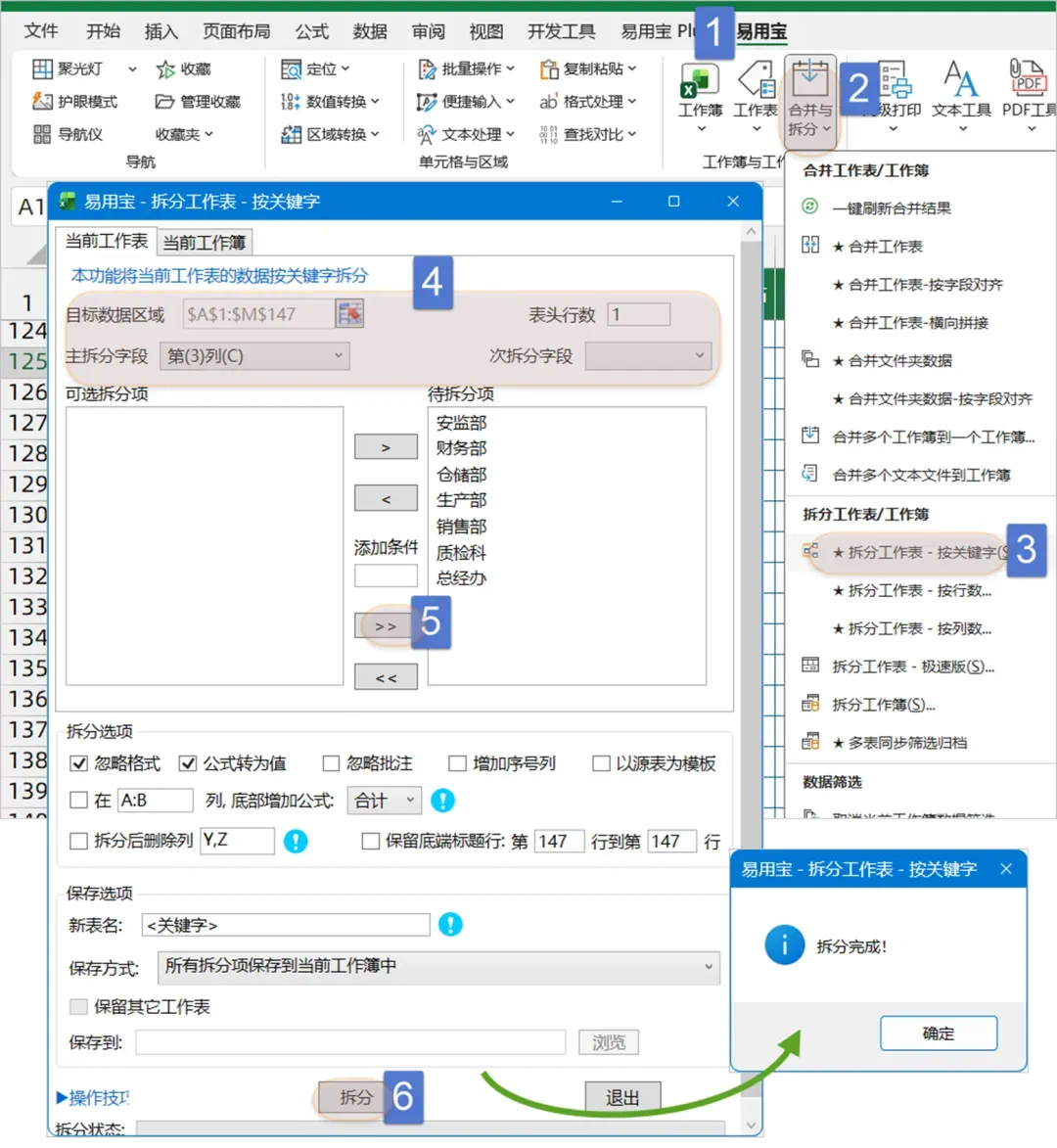Enable the 拆分后删除列 checkbox
The width and height of the screenshot is (1057, 1148).
point(78,842)
